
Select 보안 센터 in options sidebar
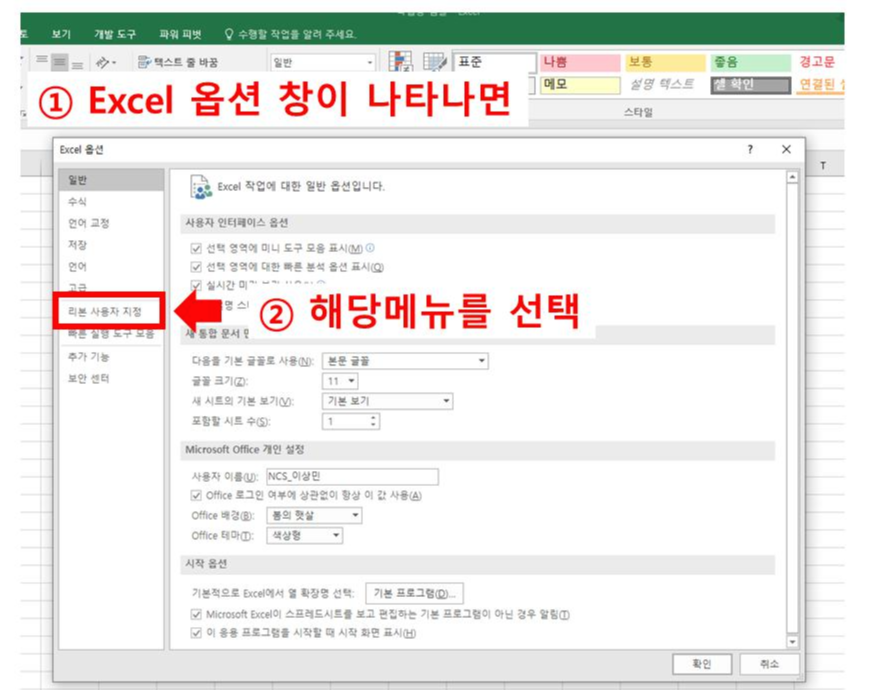(111, 378)
